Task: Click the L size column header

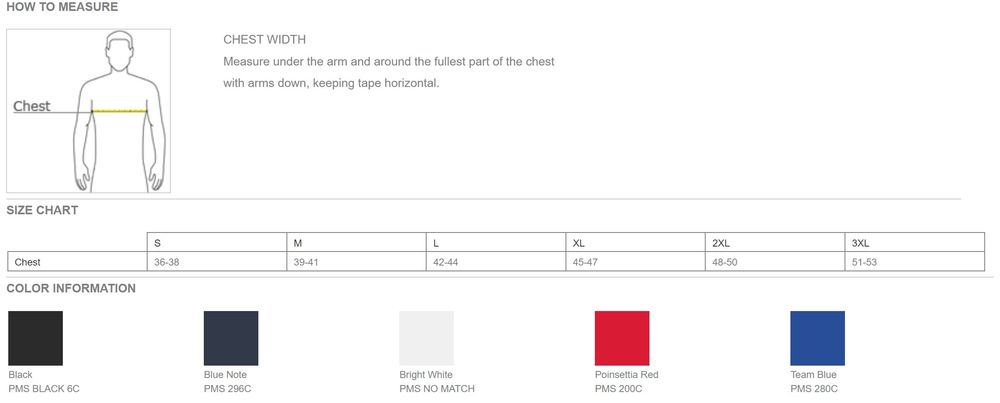Action: click(436, 243)
